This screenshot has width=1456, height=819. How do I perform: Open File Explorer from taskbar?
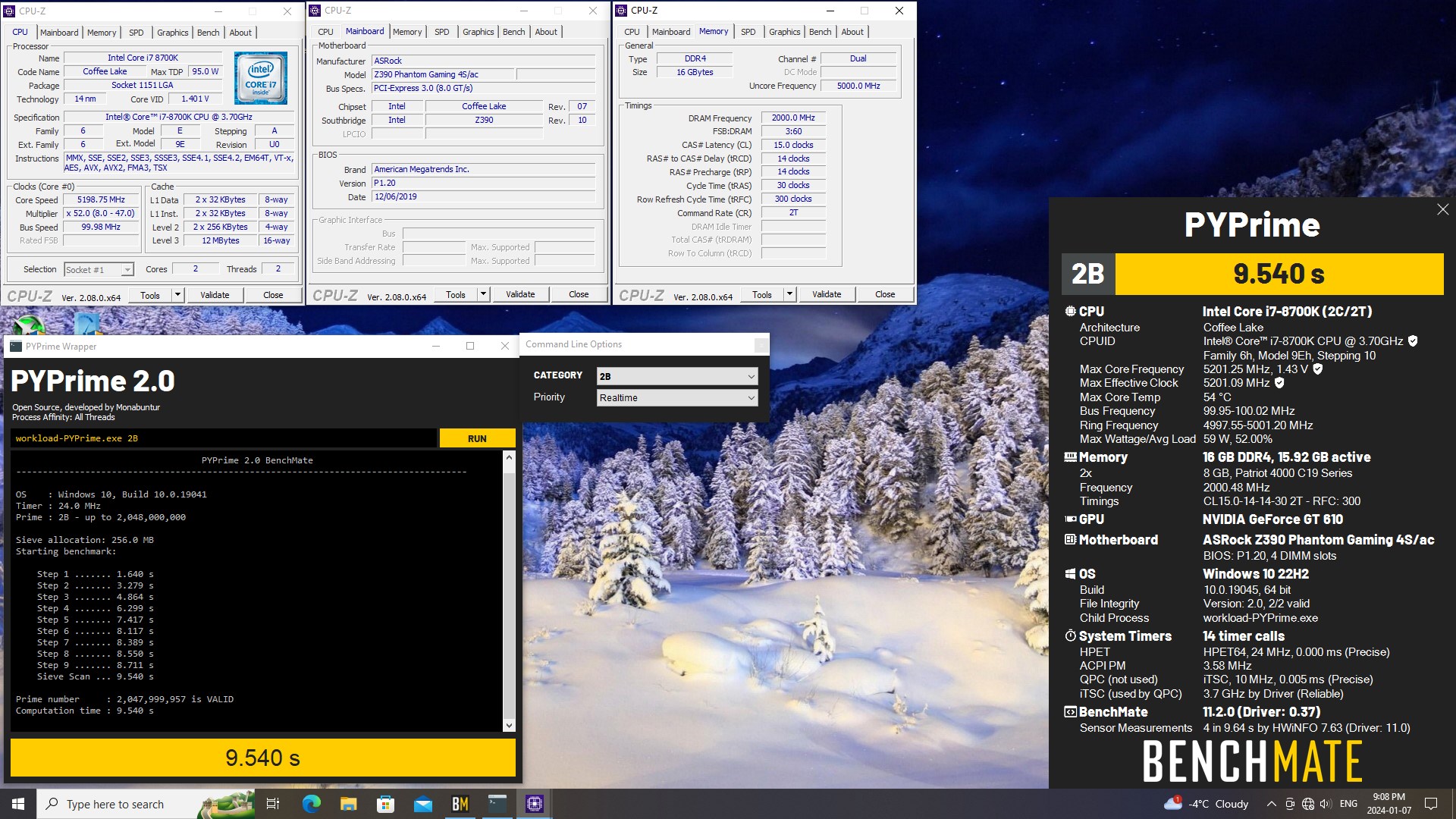coord(348,804)
